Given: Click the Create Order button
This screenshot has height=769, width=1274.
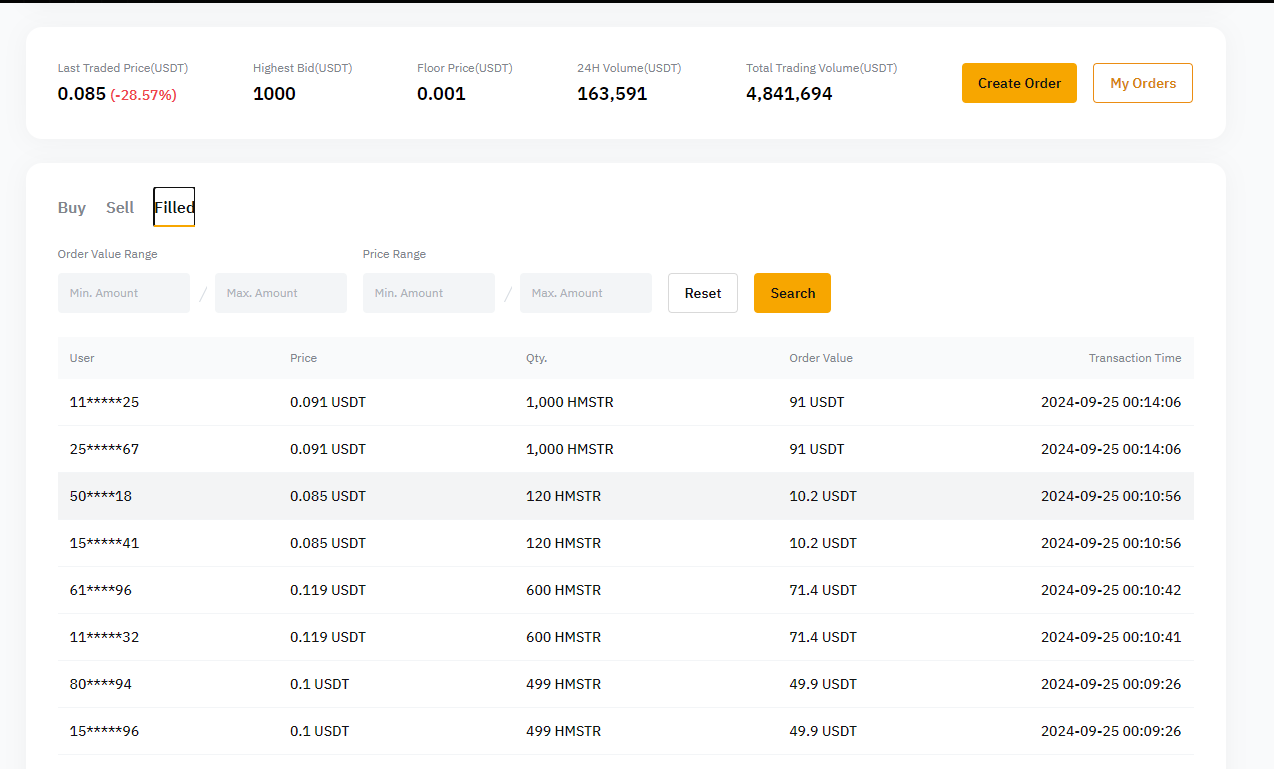Looking at the screenshot, I should 1018,83.
